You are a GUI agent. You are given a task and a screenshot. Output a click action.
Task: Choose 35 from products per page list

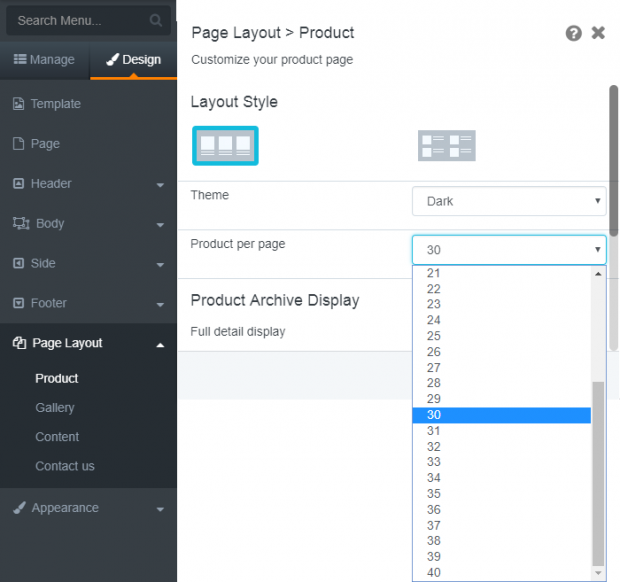point(501,493)
